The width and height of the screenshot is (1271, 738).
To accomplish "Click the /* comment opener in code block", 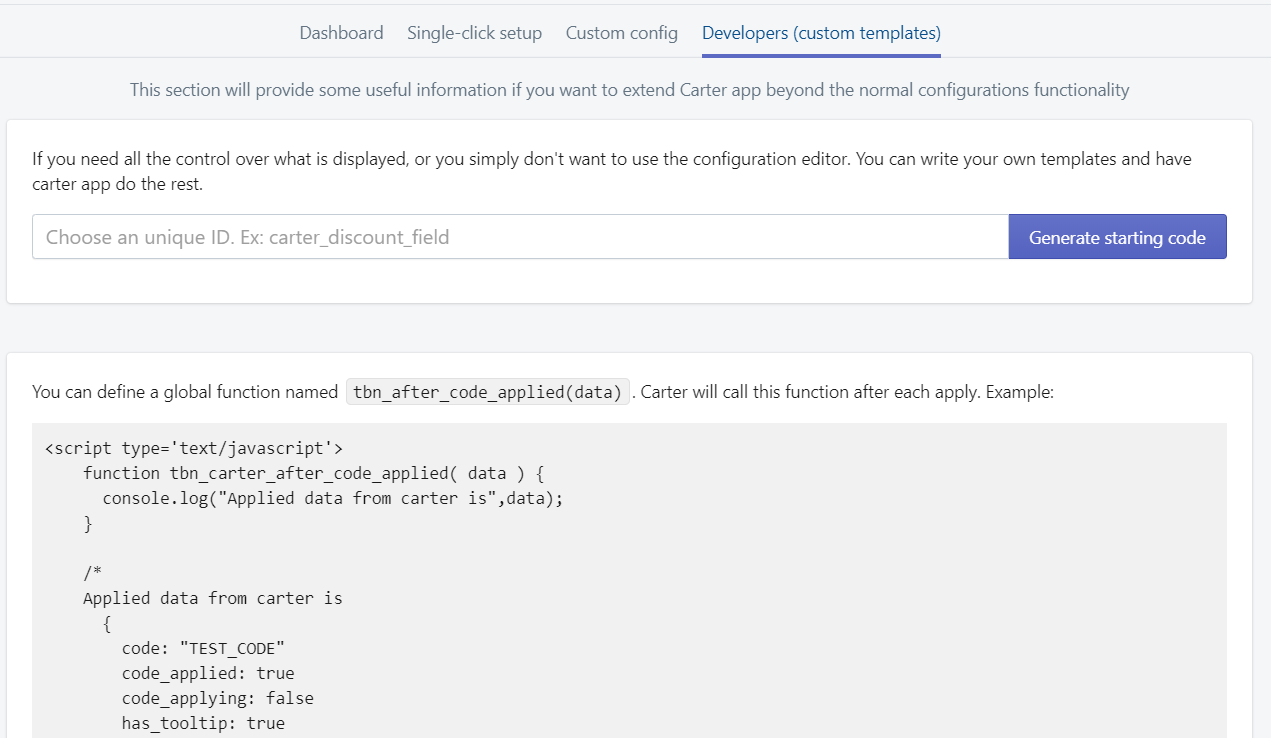I will 92,573.
